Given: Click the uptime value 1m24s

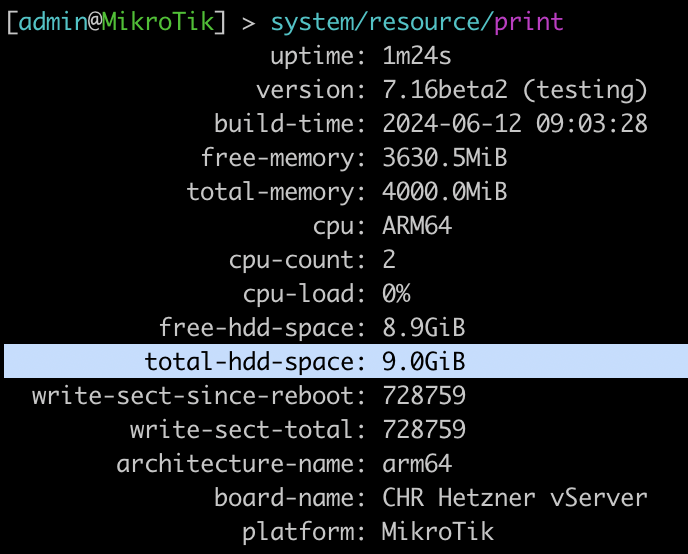Looking at the screenshot, I should (417, 56).
